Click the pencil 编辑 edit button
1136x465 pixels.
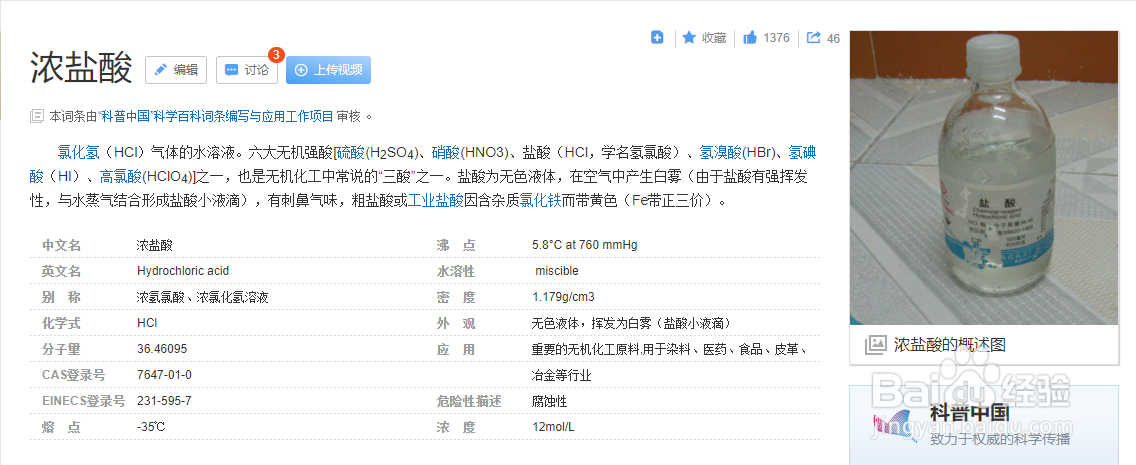(x=176, y=70)
